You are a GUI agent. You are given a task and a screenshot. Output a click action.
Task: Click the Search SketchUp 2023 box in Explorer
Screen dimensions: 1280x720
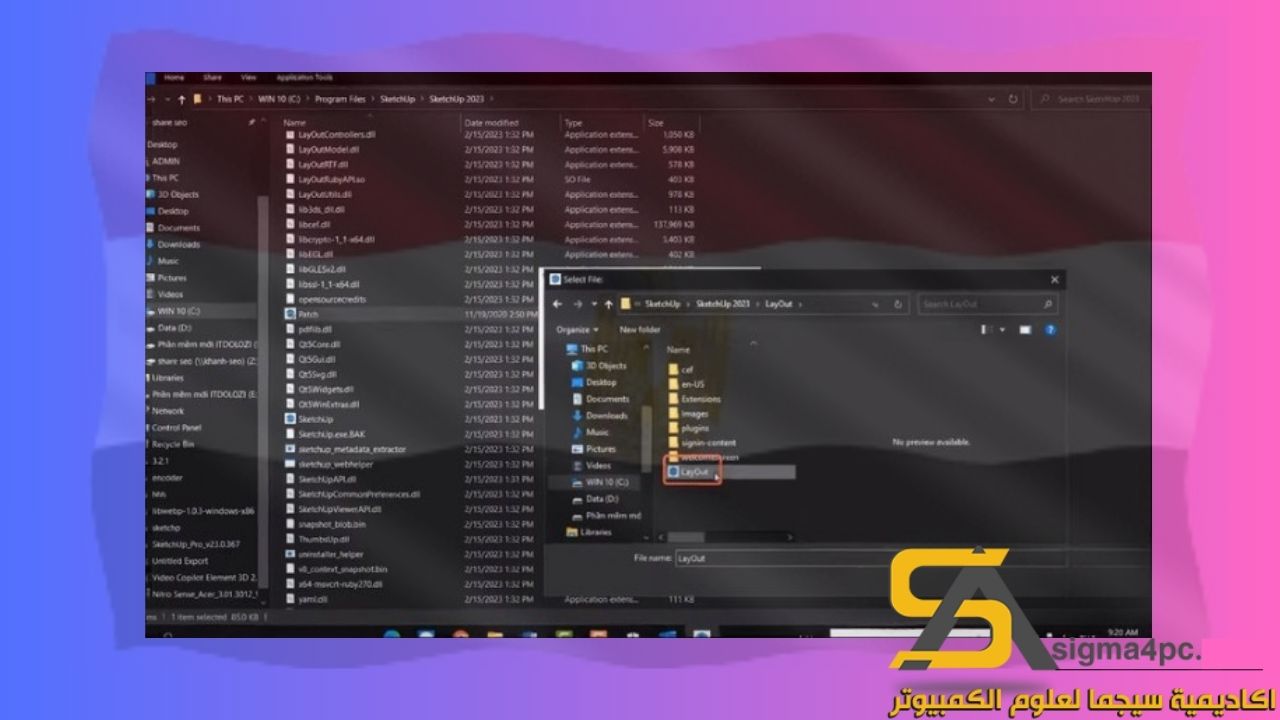1090,99
